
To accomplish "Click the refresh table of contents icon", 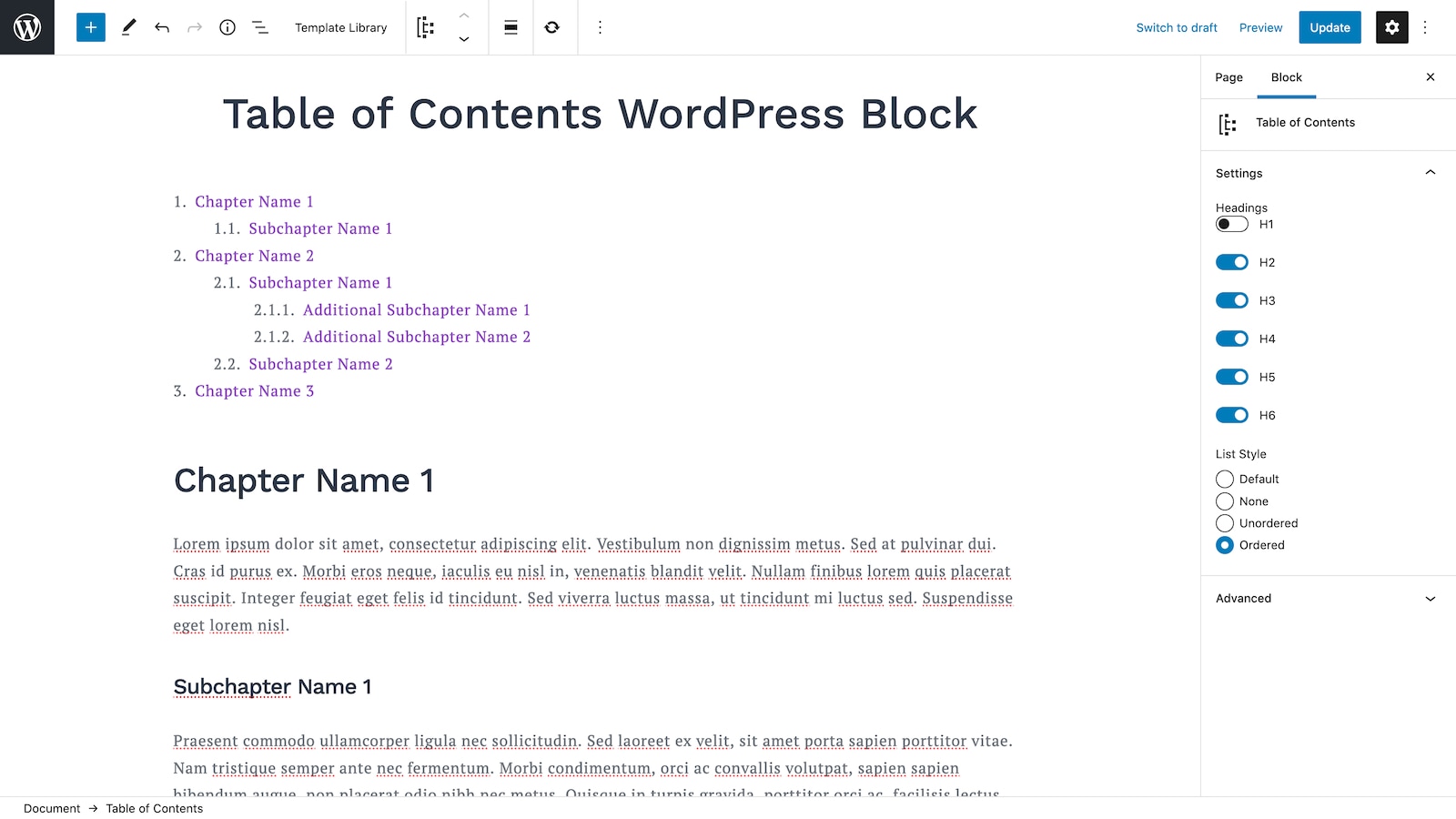I will [552, 27].
